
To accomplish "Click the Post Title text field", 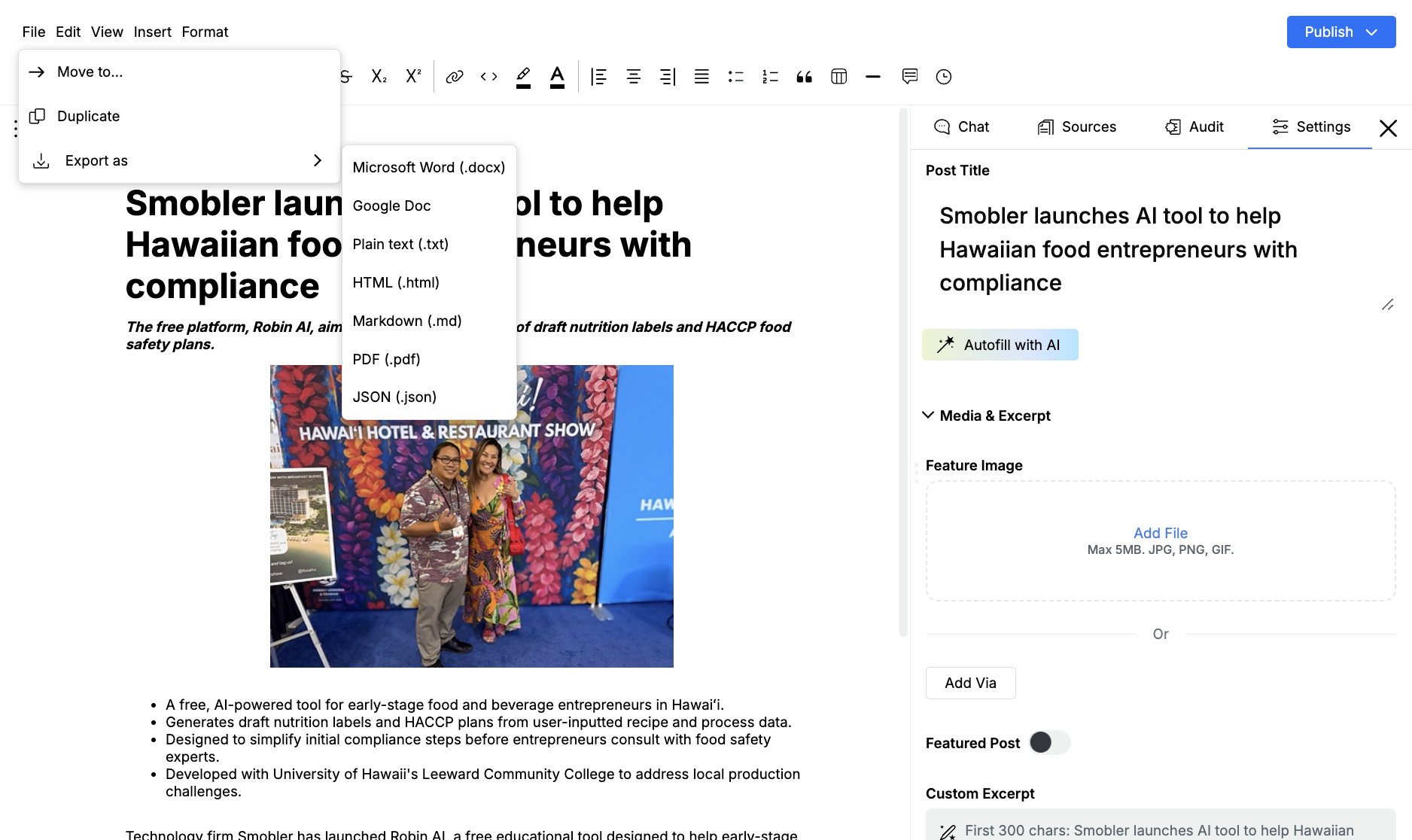I will click(x=1161, y=250).
